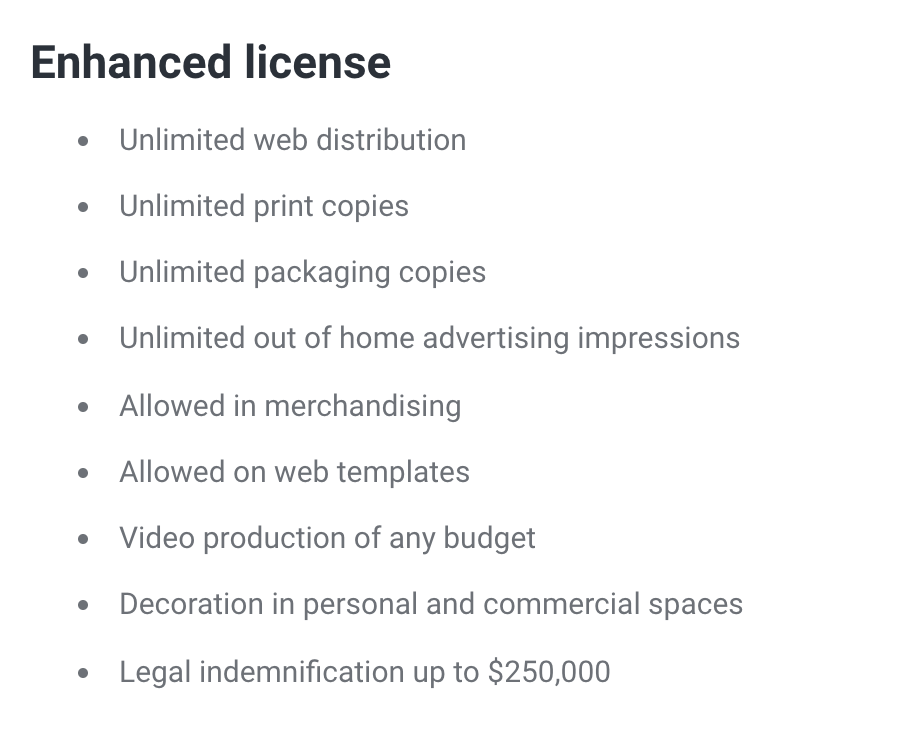Click Video production of any budget

pyautogui.click(x=327, y=539)
